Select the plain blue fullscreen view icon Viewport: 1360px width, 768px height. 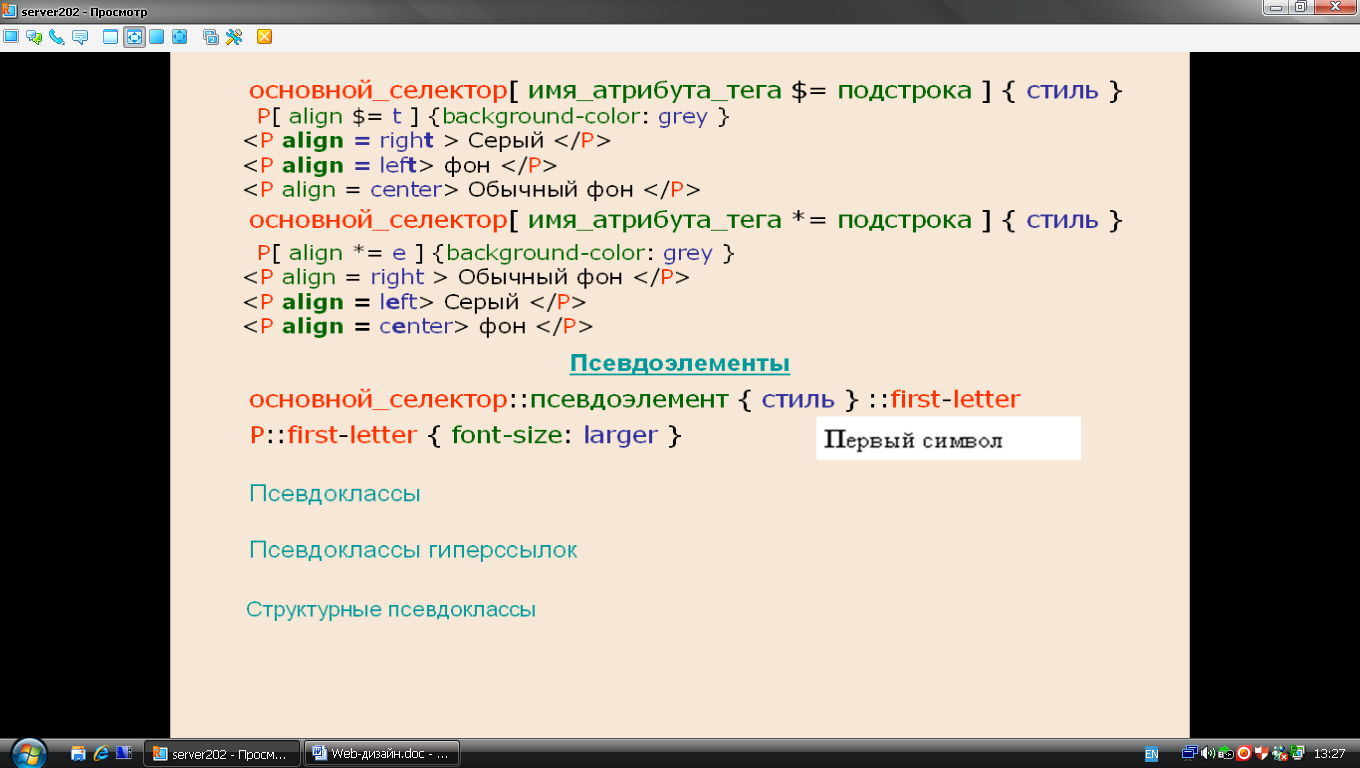(x=157, y=37)
